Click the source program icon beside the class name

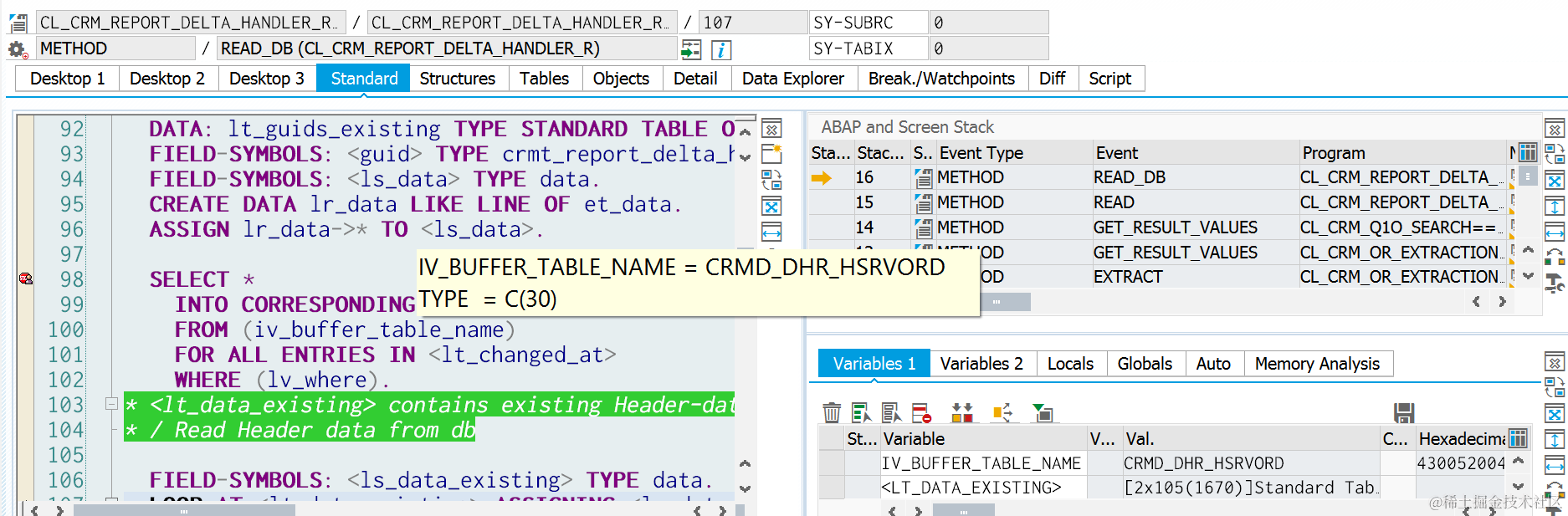[18, 23]
